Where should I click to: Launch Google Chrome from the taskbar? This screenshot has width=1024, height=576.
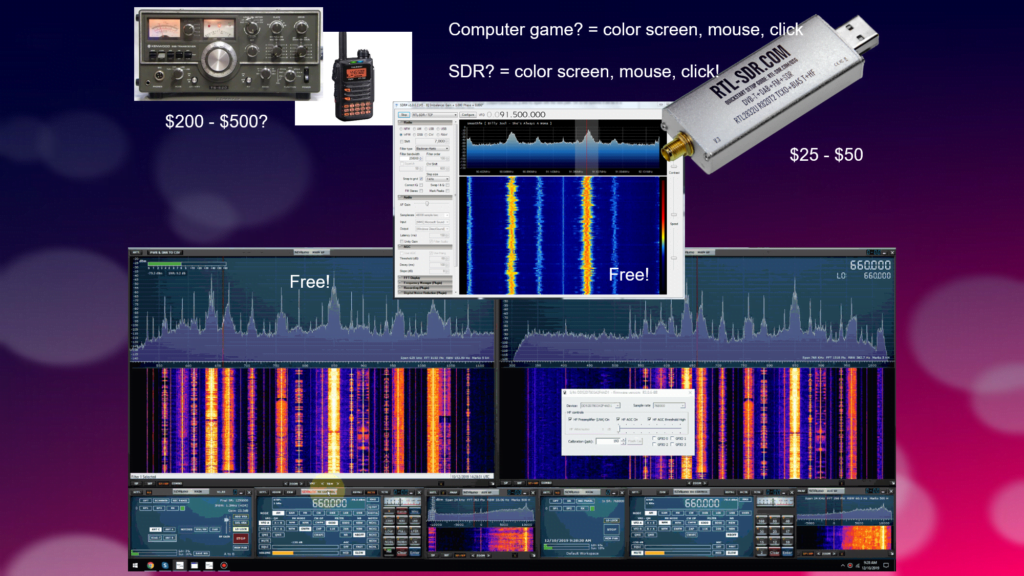click(x=150, y=566)
